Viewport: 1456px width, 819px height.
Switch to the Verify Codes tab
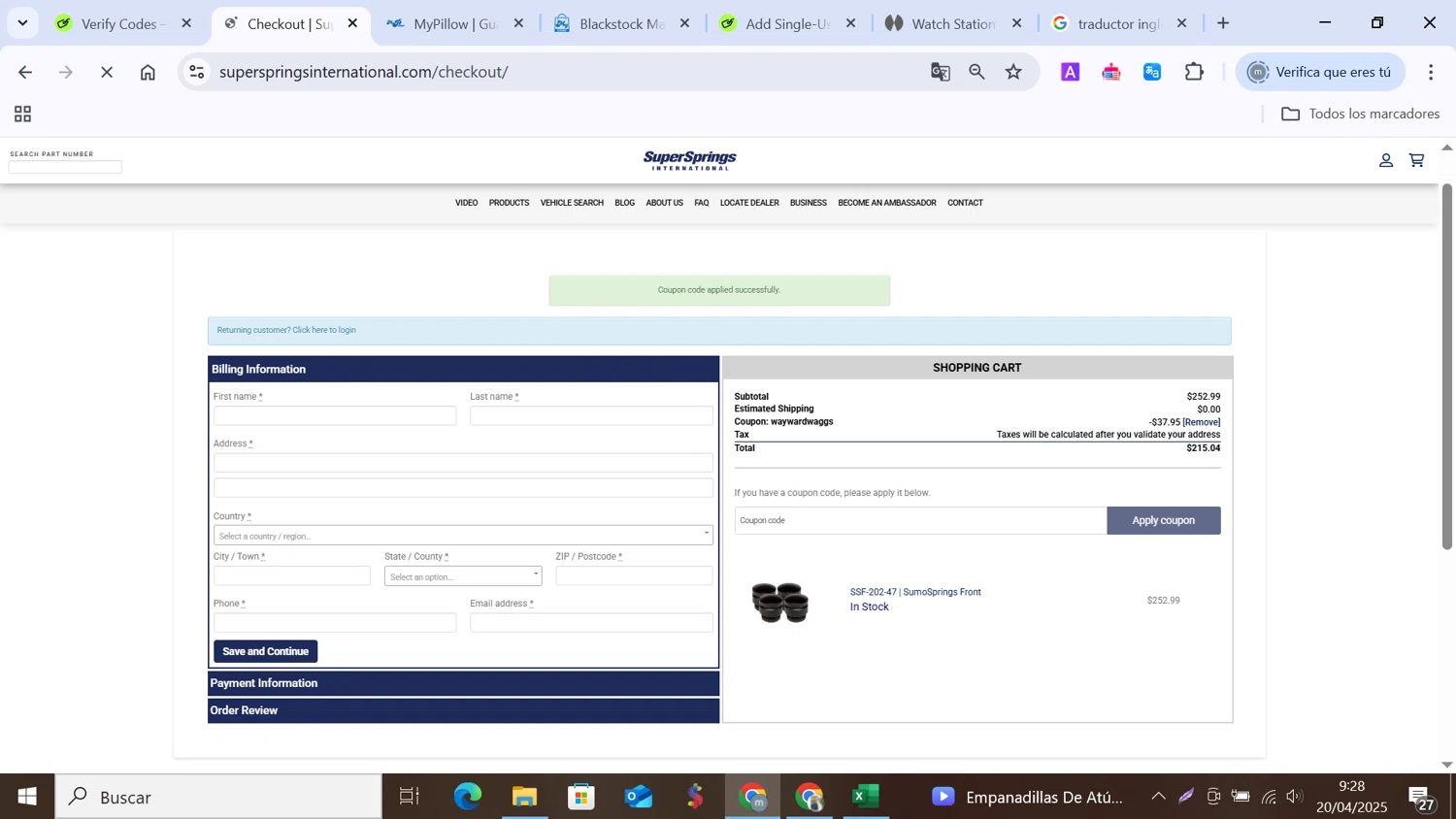tap(122, 23)
